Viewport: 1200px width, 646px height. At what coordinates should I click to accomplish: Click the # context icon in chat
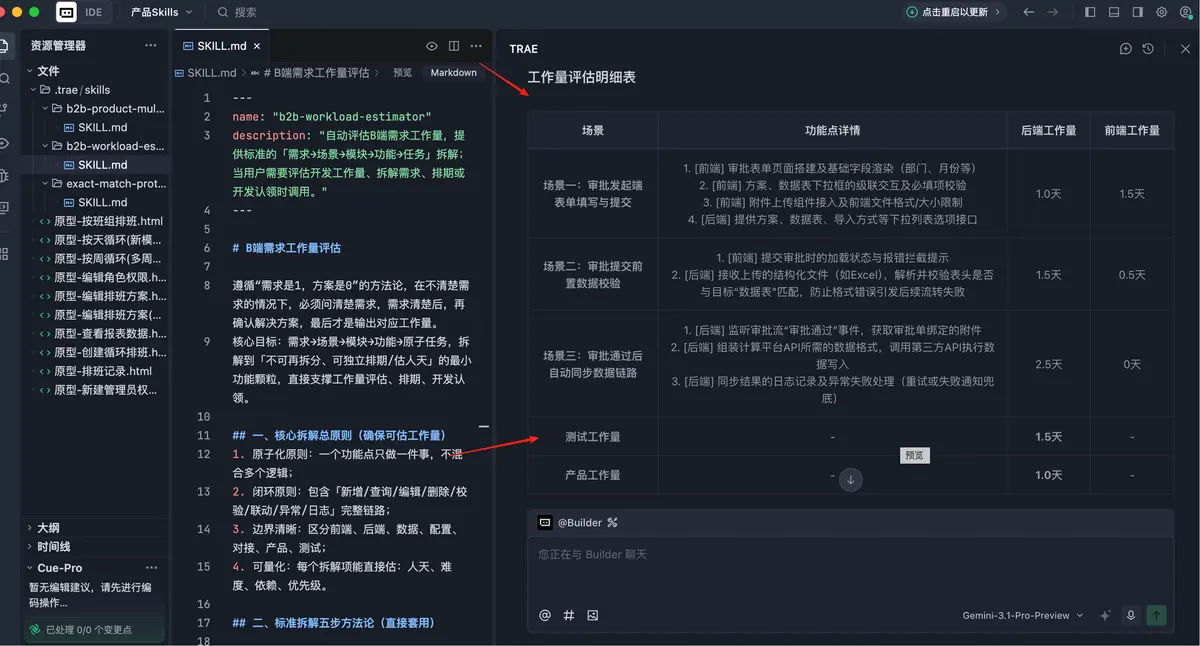click(569, 616)
